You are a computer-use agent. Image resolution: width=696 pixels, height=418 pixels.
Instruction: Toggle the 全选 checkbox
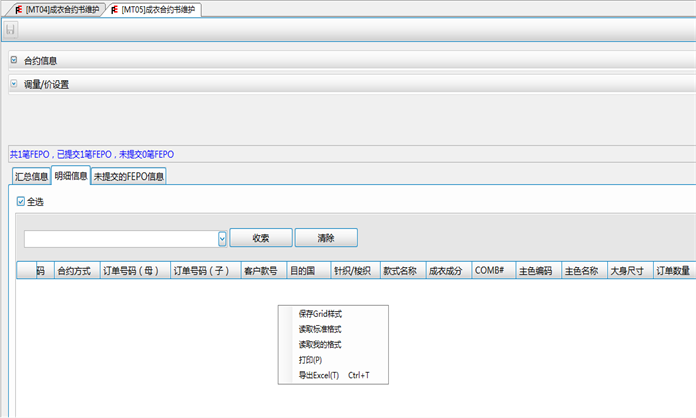(21, 202)
